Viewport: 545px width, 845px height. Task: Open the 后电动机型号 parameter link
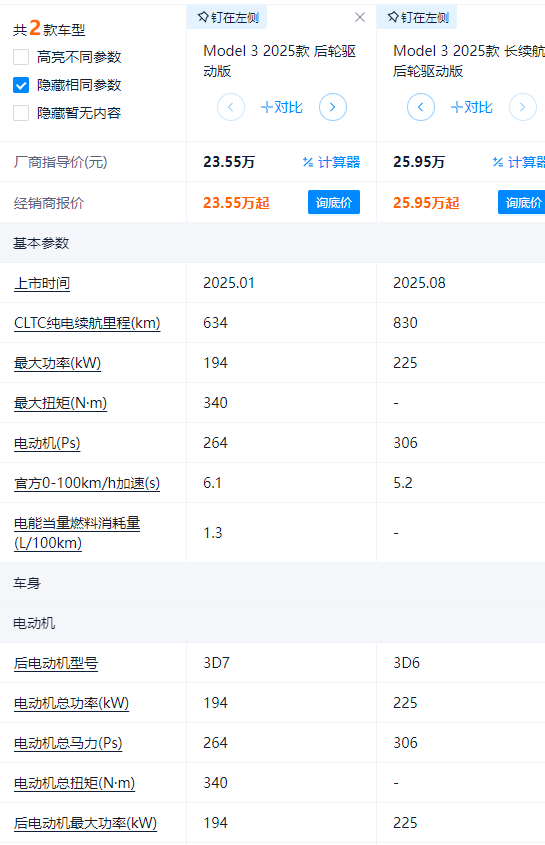click(x=56, y=663)
